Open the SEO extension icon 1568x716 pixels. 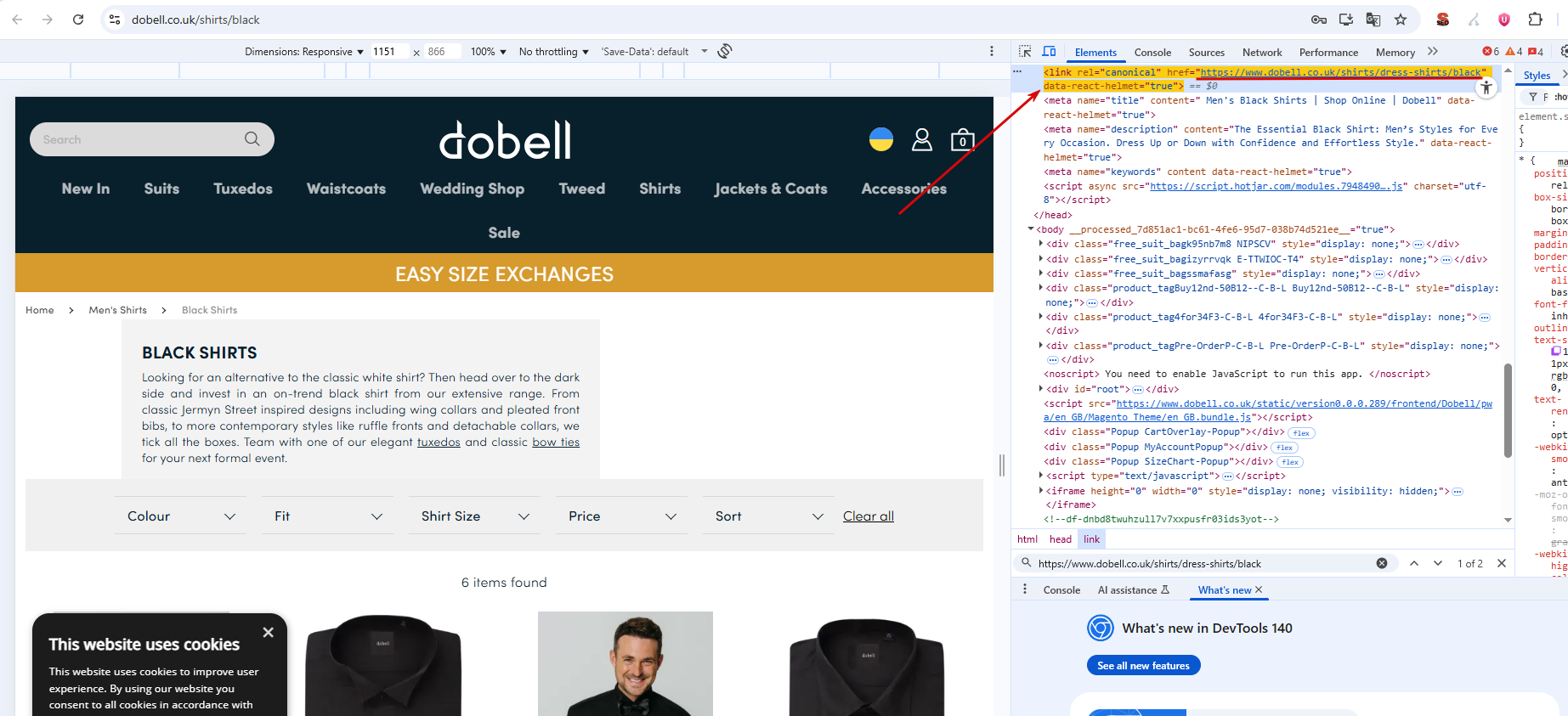(1443, 20)
